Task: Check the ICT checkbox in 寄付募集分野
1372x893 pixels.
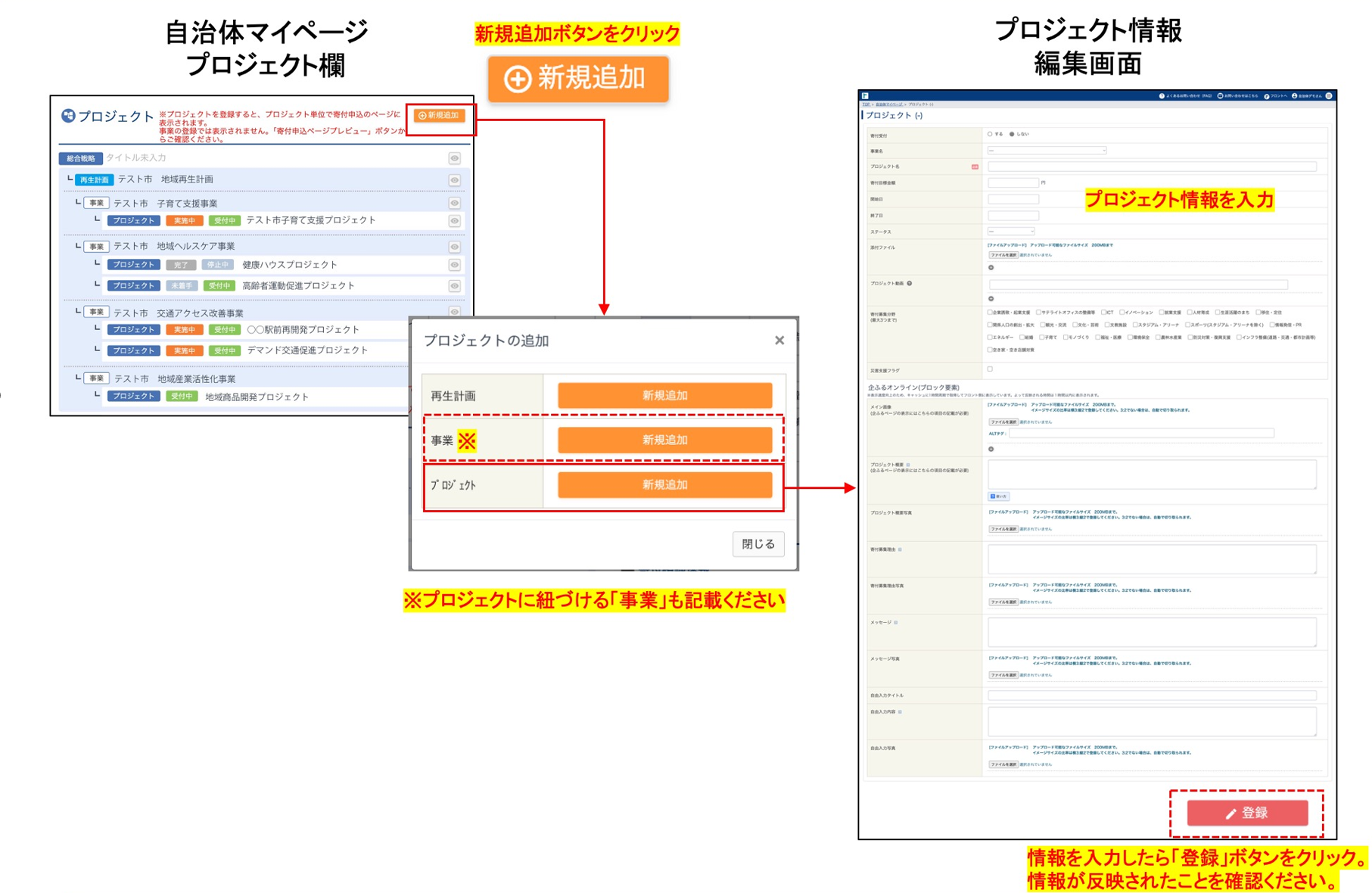Action: (x=1104, y=311)
